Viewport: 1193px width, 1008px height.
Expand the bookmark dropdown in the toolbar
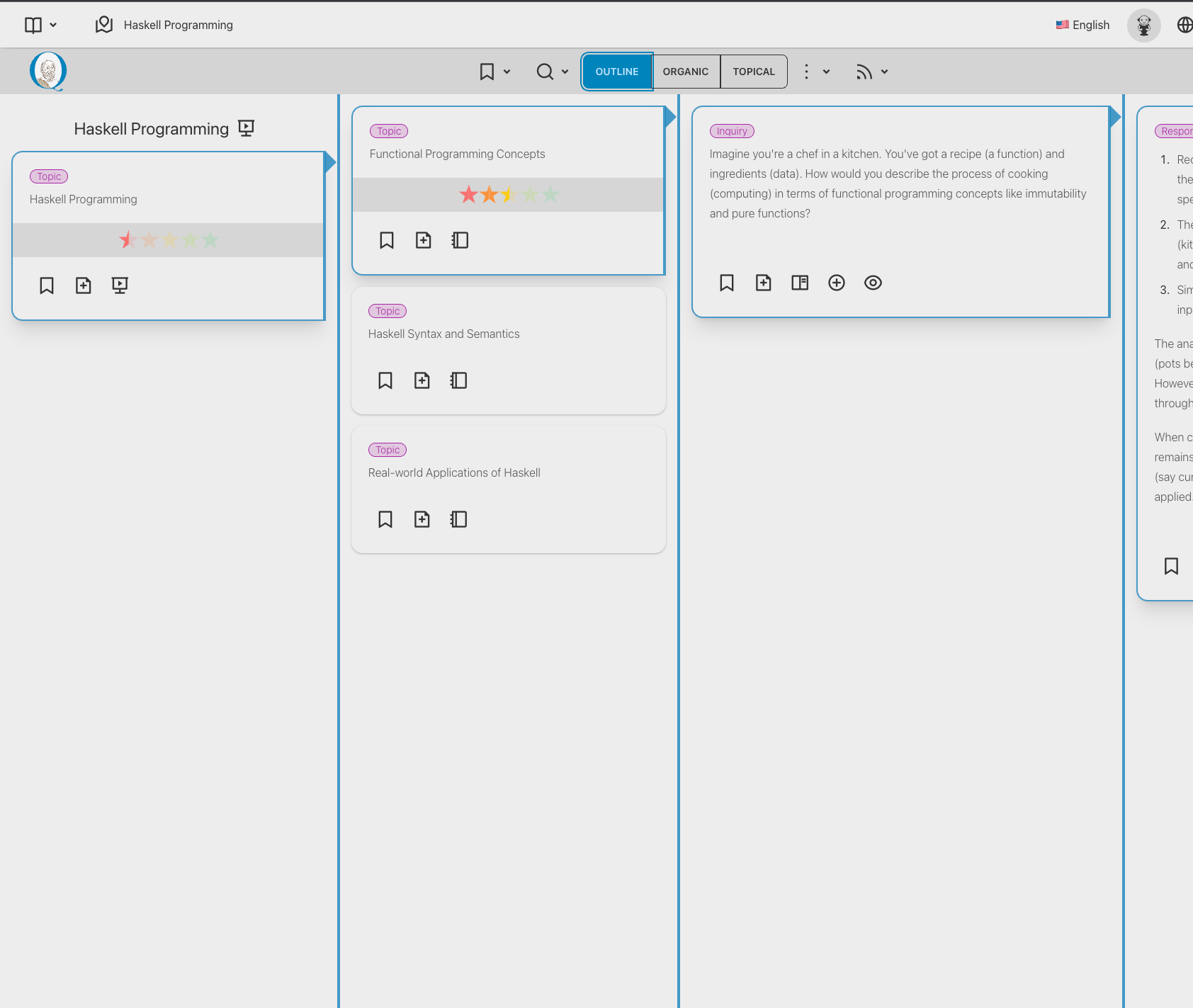494,72
